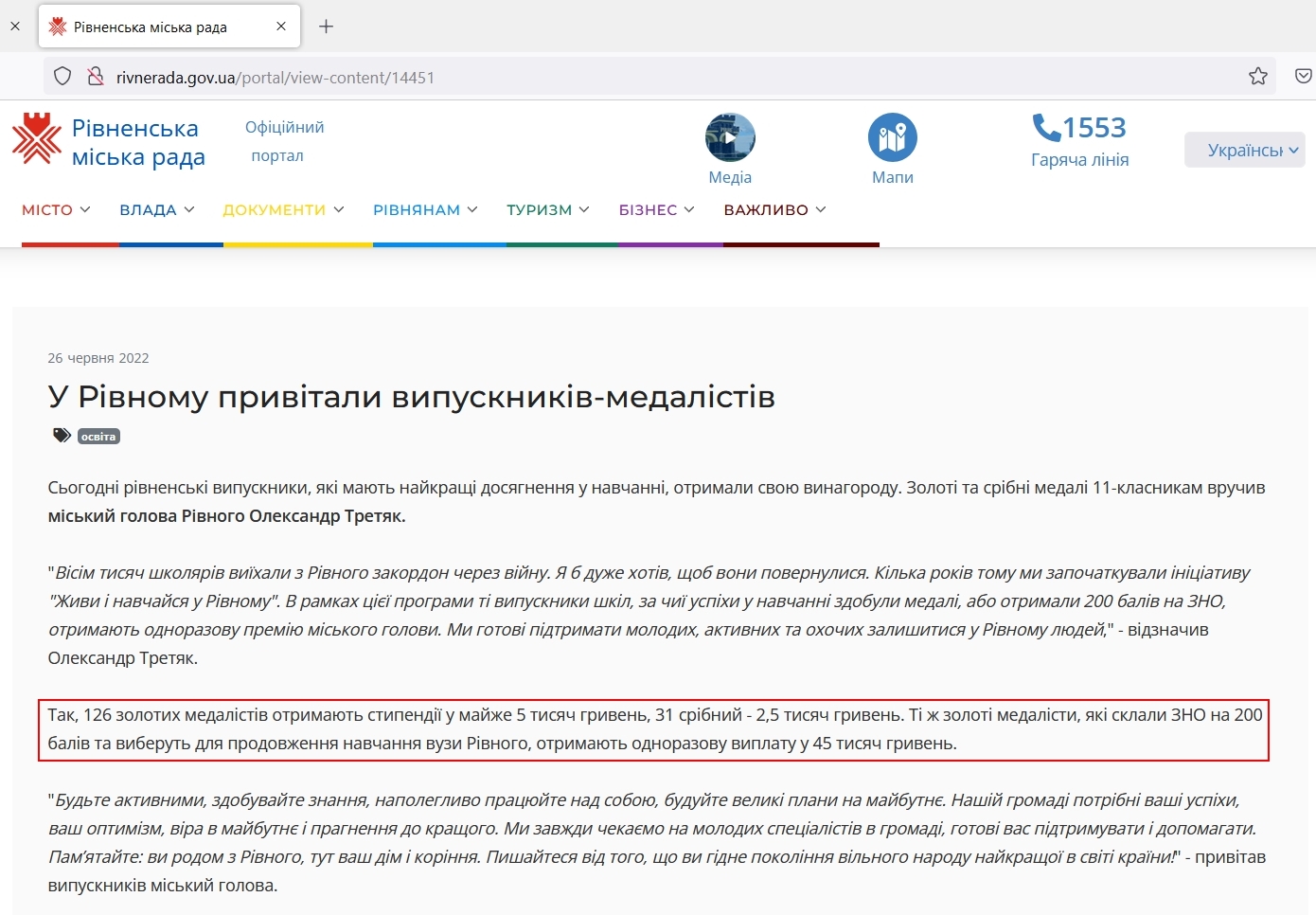Click the Гаряча лінія link

click(1079, 160)
